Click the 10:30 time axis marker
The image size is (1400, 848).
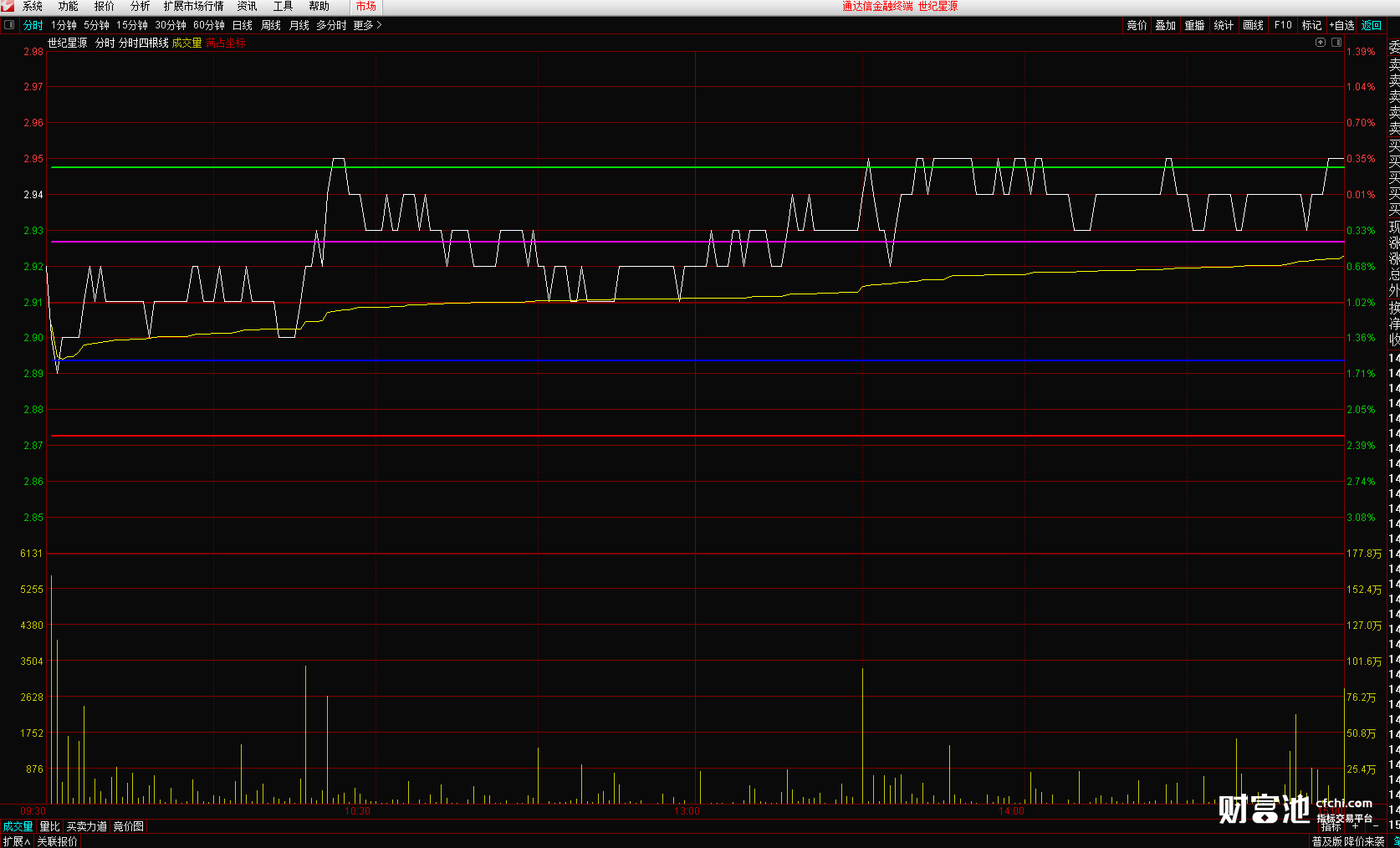pyautogui.click(x=357, y=811)
